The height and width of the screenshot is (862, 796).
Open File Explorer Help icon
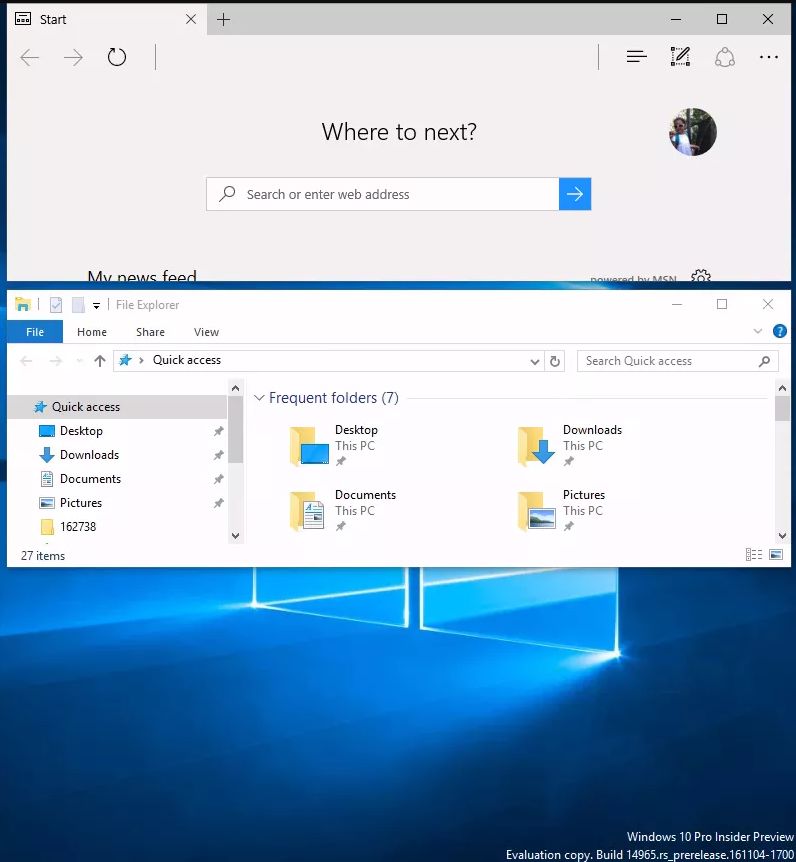pyautogui.click(x=780, y=331)
